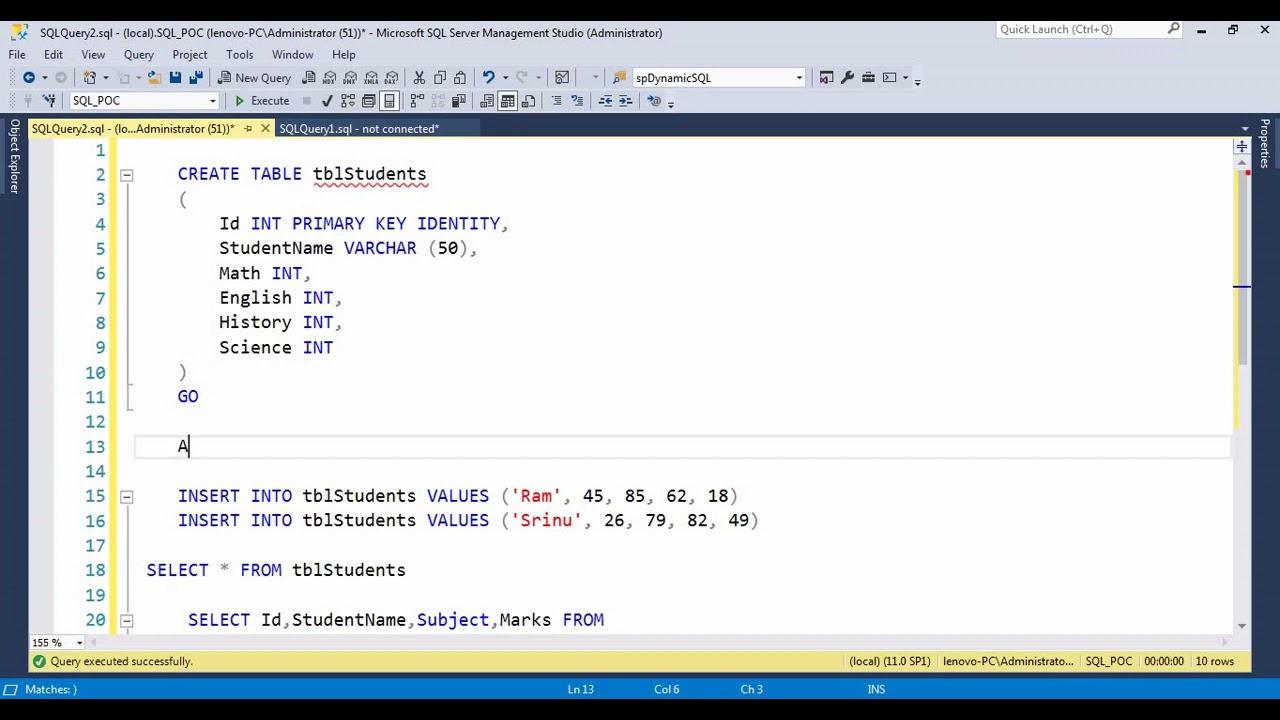The width and height of the screenshot is (1280, 720).
Task: Open the Window menu
Action: (x=292, y=54)
